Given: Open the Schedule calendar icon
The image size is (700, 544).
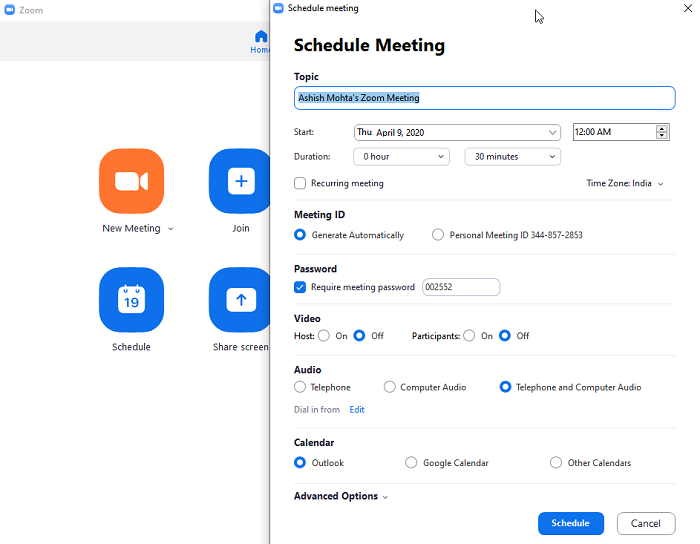Looking at the screenshot, I should tap(131, 299).
